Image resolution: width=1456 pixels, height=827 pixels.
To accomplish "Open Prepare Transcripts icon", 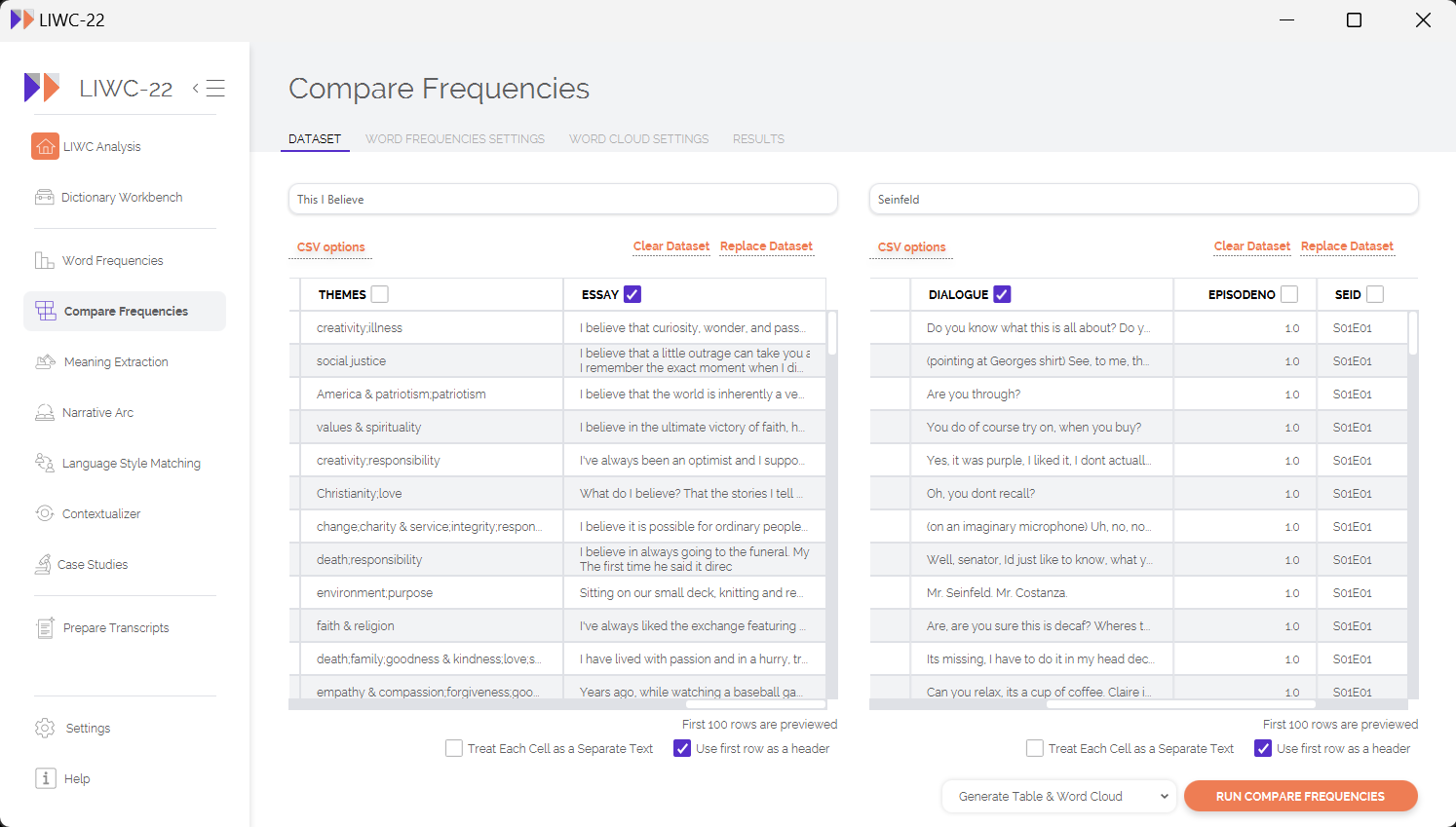I will [45, 627].
